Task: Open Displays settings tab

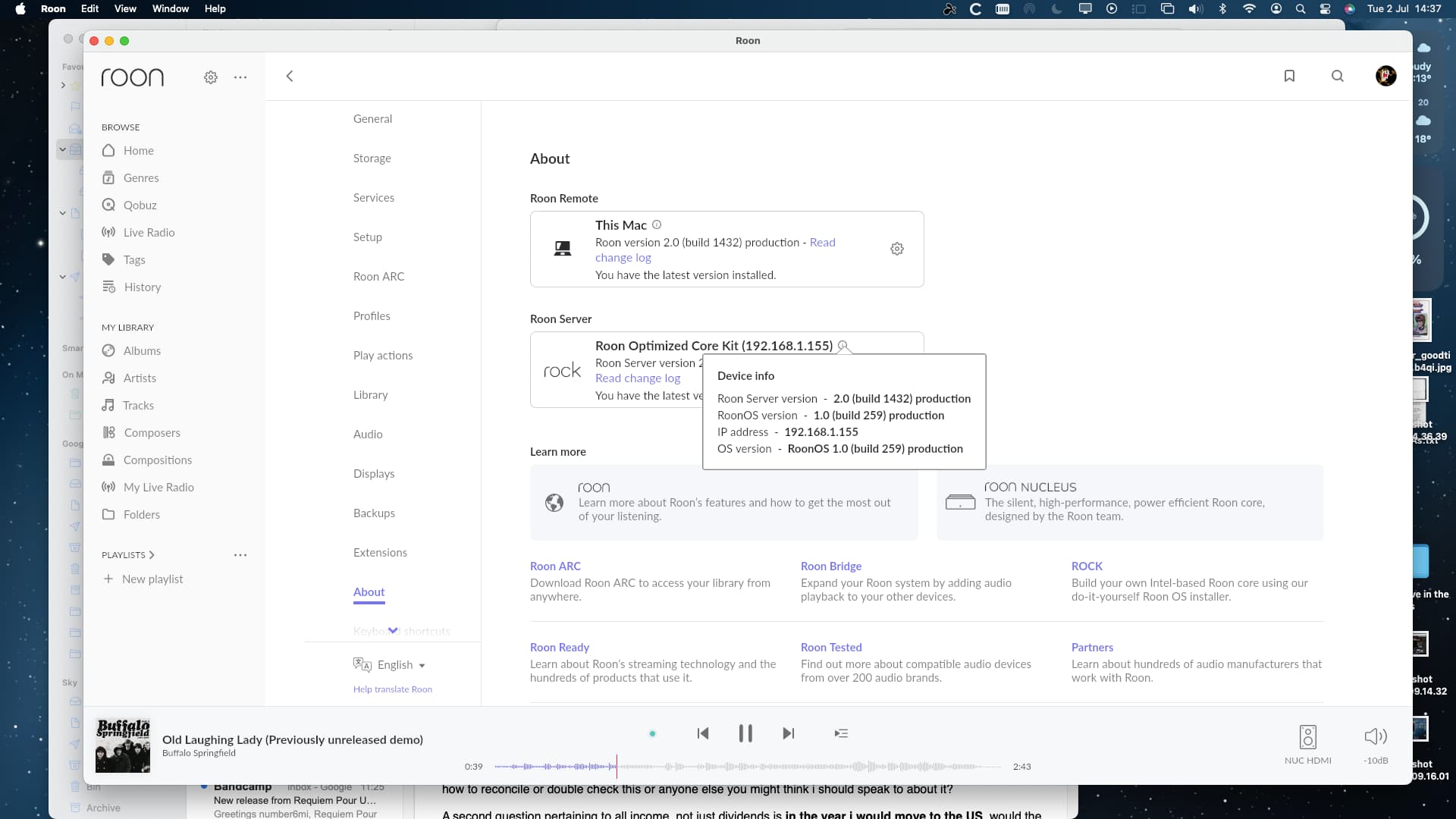Action: click(x=374, y=473)
